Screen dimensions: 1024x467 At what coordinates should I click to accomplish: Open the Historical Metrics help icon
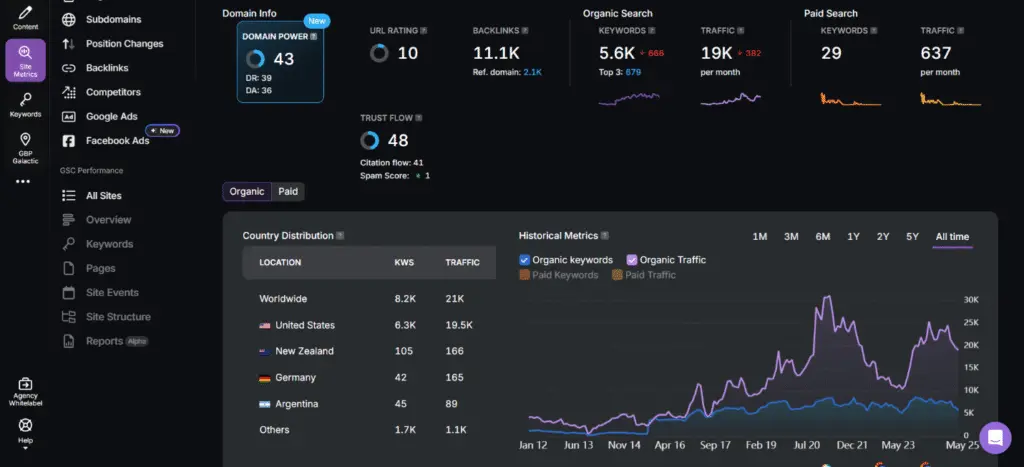tap(605, 236)
